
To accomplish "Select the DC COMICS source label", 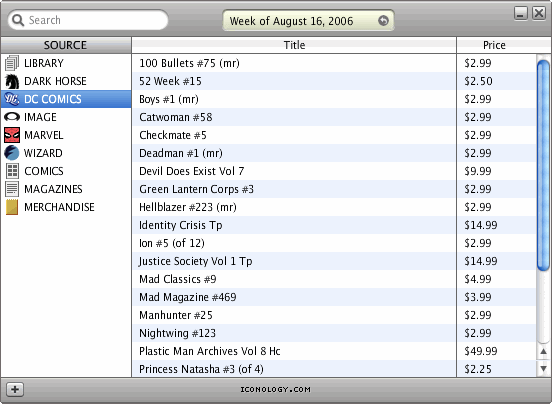I will click(x=53, y=99).
